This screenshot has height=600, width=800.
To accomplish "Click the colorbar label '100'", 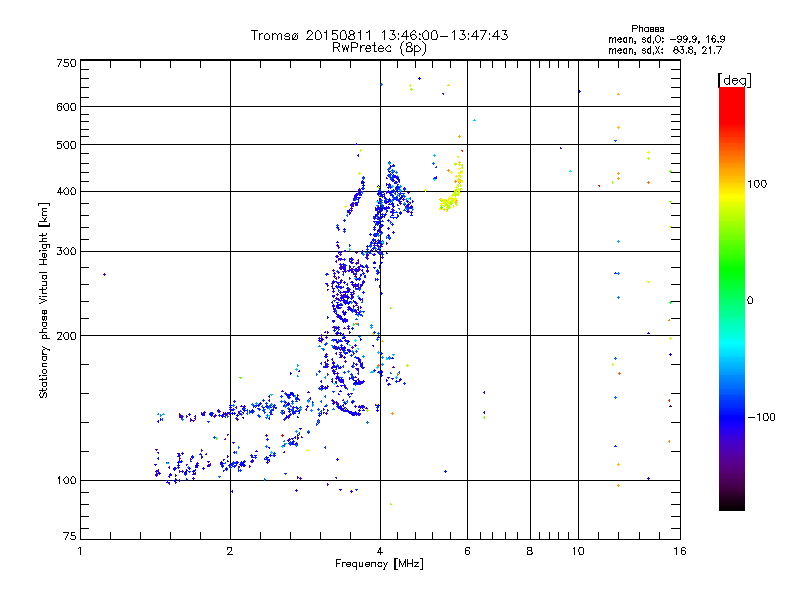I will pyautogui.click(x=757, y=184).
